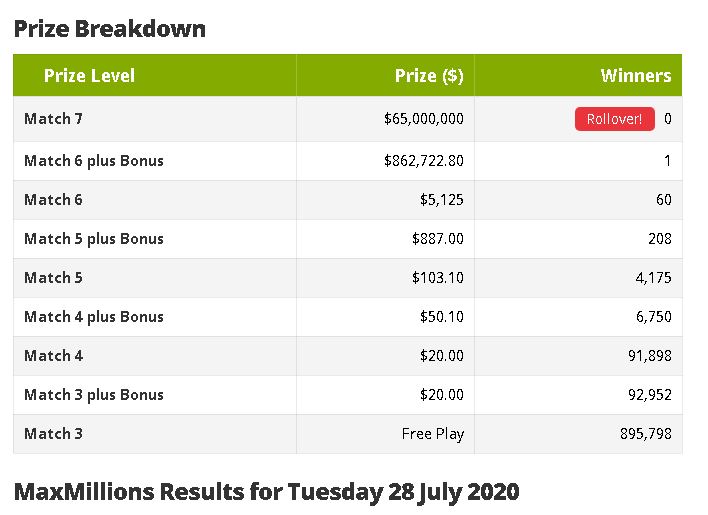Click the 208 winners count
This screenshot has width=708, height=515.
pyautogui.click(x=660, y=238)
